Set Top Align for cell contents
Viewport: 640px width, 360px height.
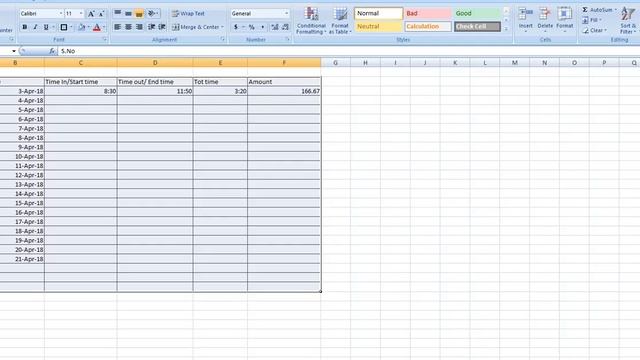point(118,13)
